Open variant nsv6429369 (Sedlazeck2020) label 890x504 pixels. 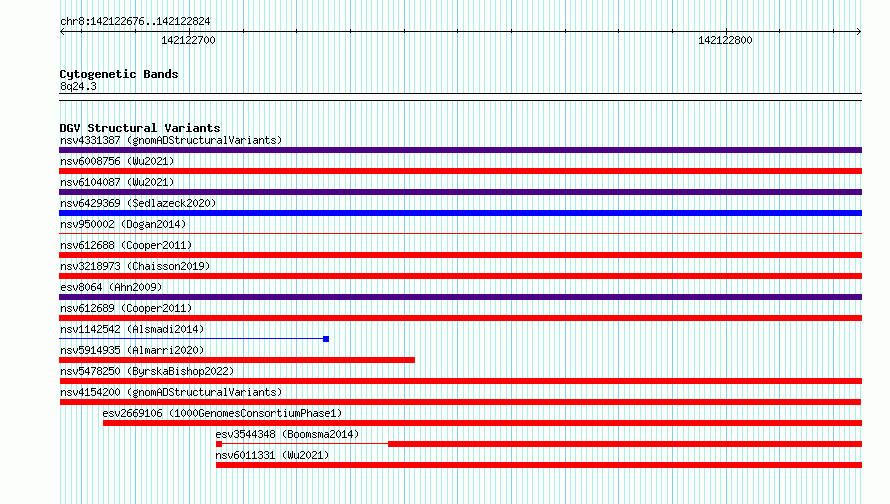point(138,203)
